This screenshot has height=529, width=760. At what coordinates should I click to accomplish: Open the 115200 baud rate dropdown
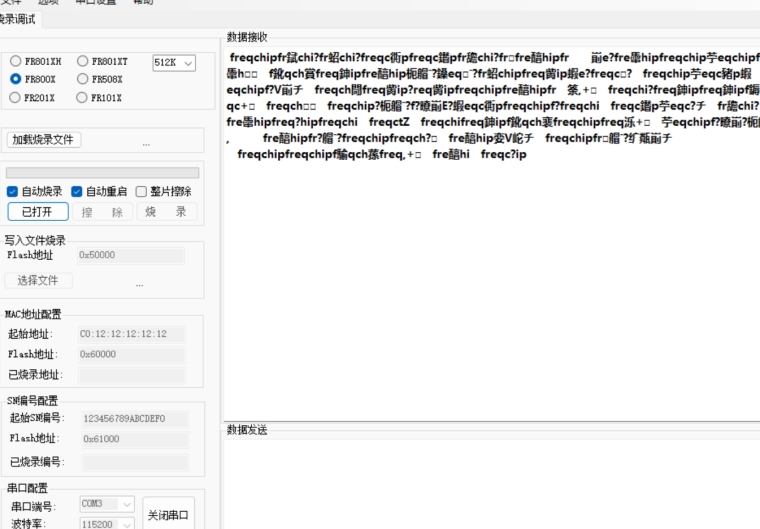(107, 523)
